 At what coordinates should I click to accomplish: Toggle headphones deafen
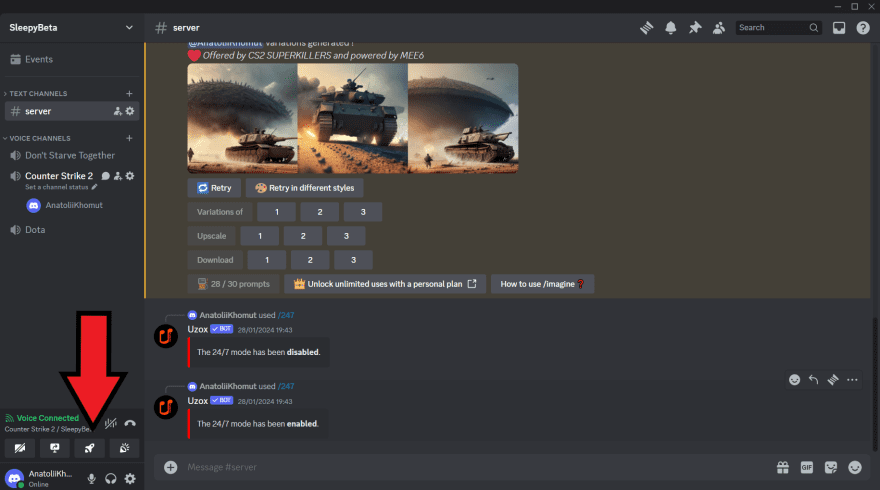(x=111, y=479)
